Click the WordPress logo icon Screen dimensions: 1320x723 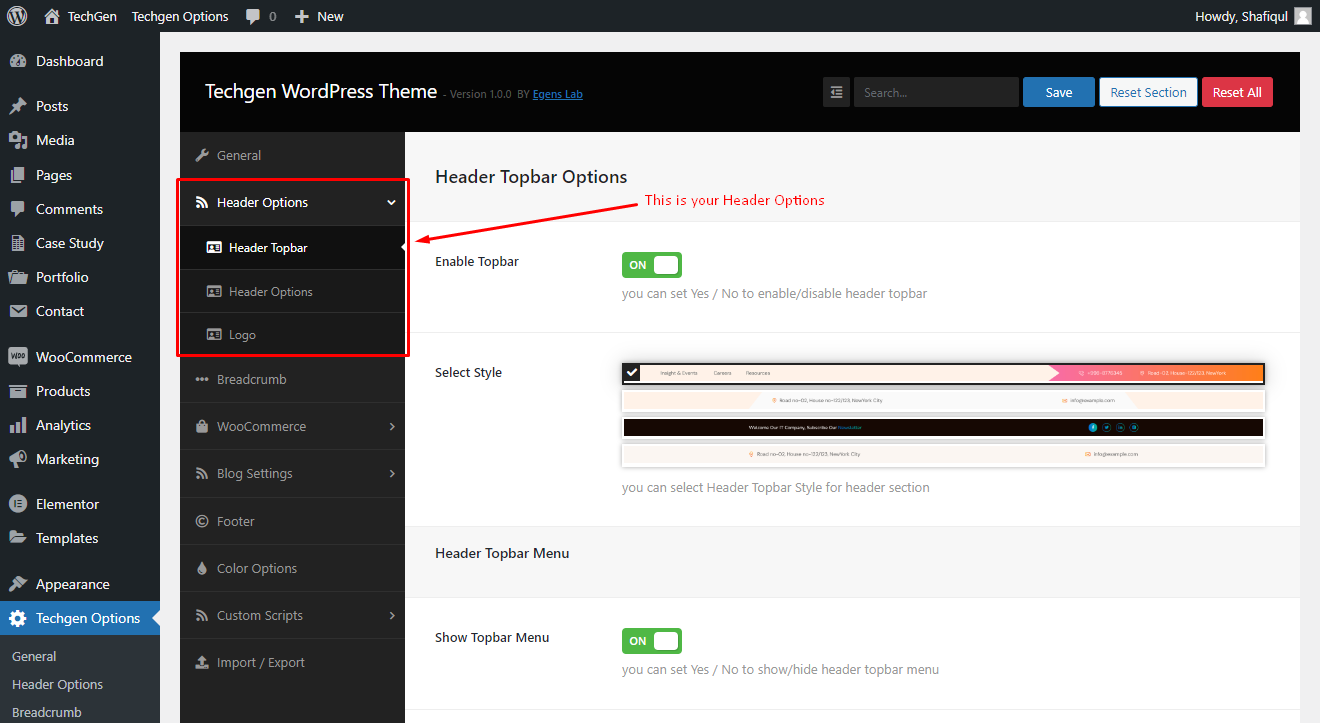click(17, 16)
